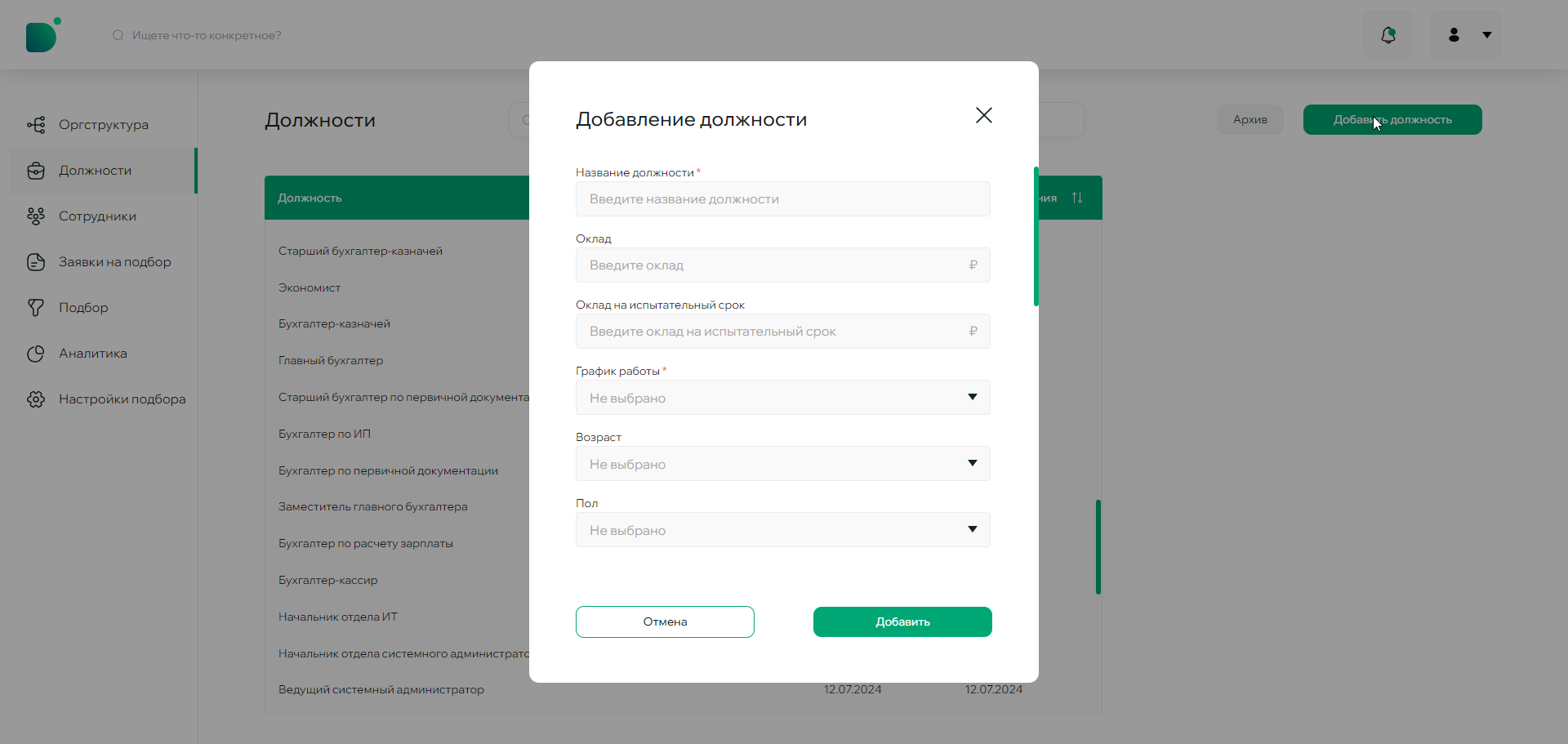Screen dimensions: 1568x744
Task: Open Оргструктура menu item
Action: click(104, 125)
